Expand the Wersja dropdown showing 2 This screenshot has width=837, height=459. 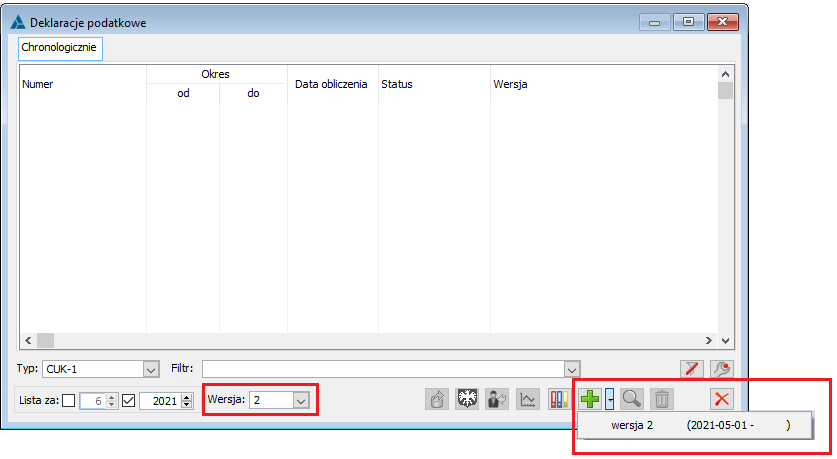(x=301, y=400)
